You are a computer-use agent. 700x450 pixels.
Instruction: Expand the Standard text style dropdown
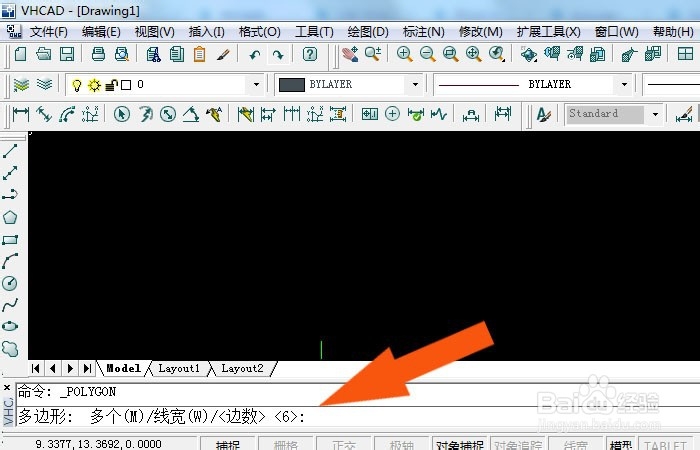tap(655, 114)
